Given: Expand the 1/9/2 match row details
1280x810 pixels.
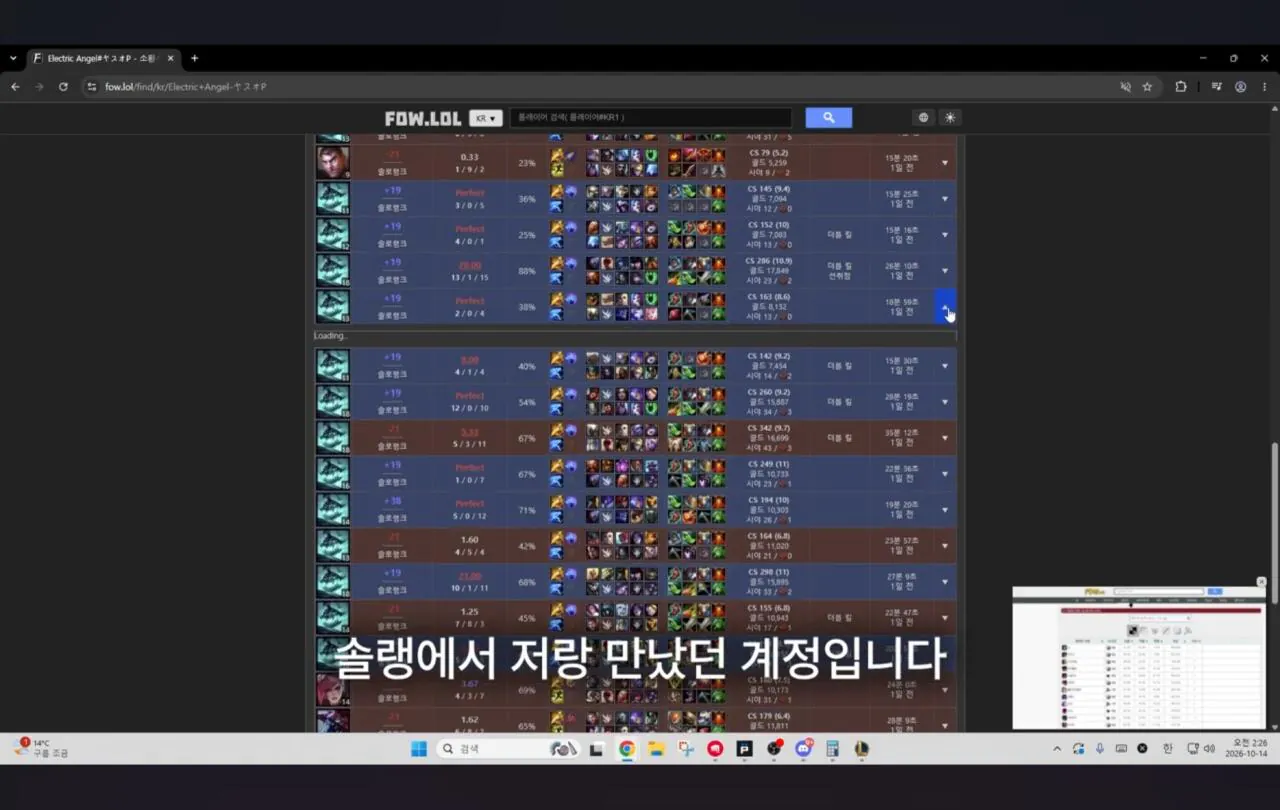Looking at the screenshot, I should [945, 163].
